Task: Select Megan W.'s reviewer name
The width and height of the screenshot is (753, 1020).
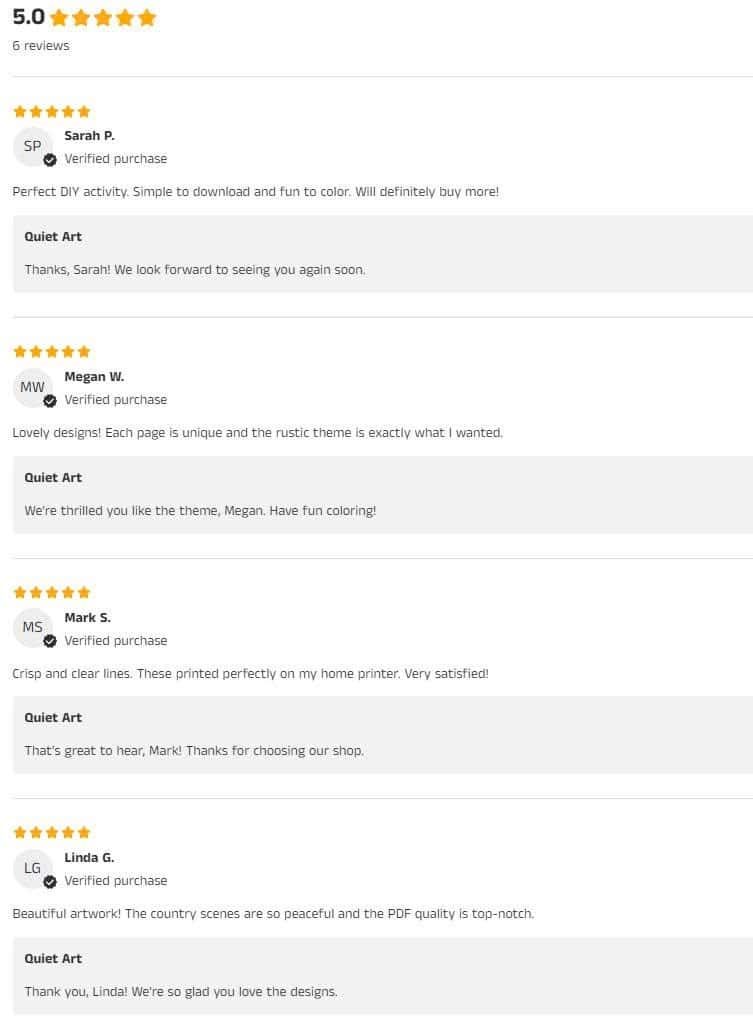Action: pos(94,376)
